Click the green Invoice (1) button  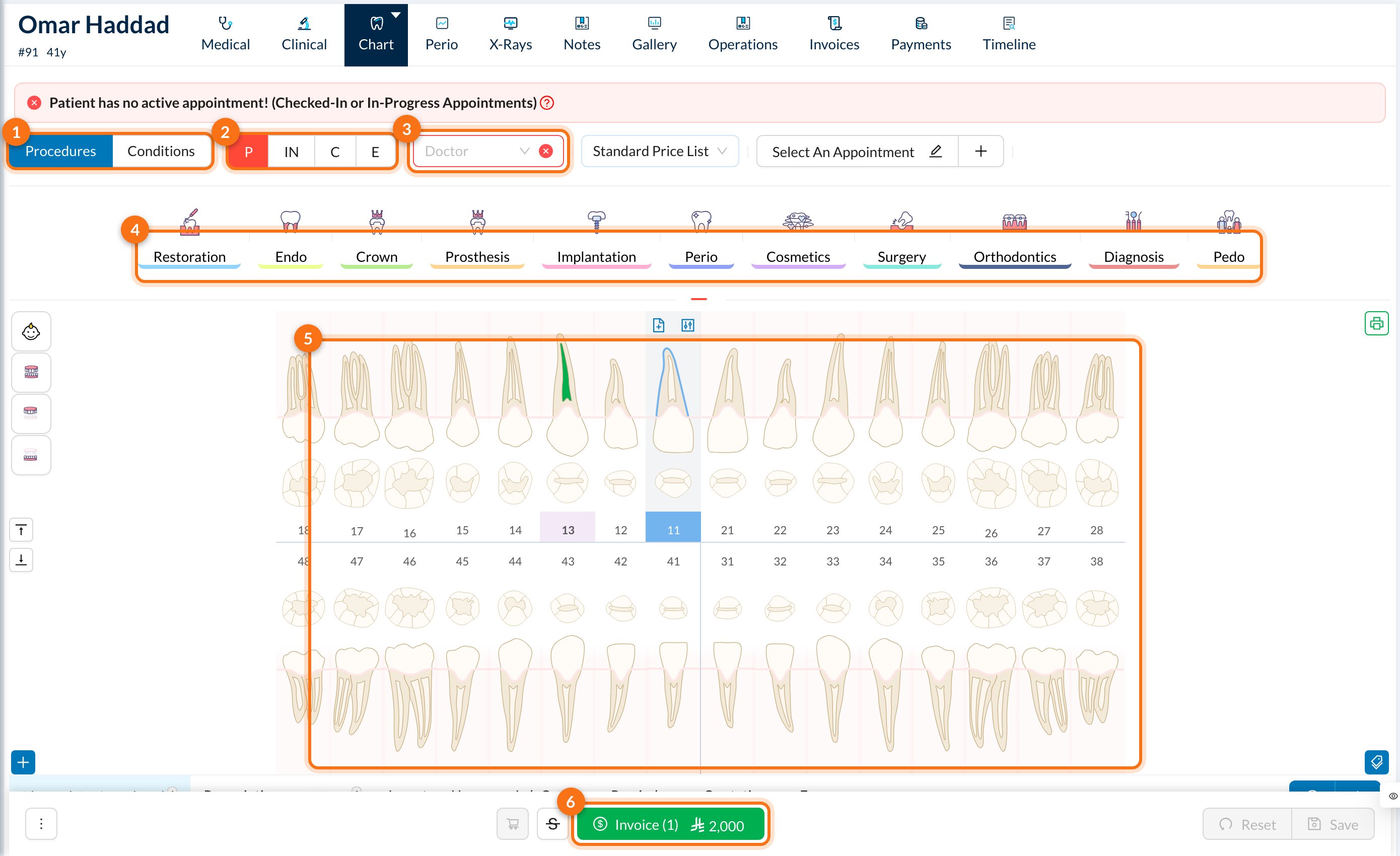670,824
